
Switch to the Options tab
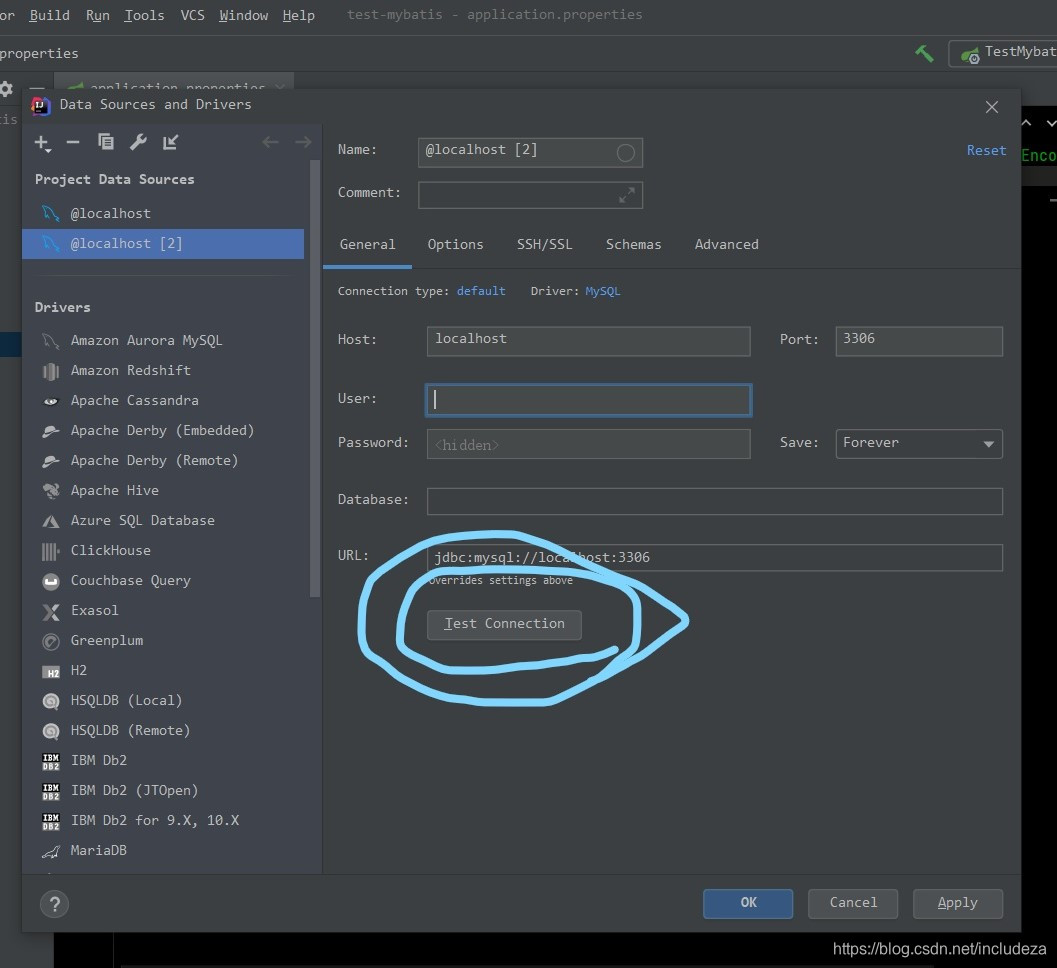point(455,244)
